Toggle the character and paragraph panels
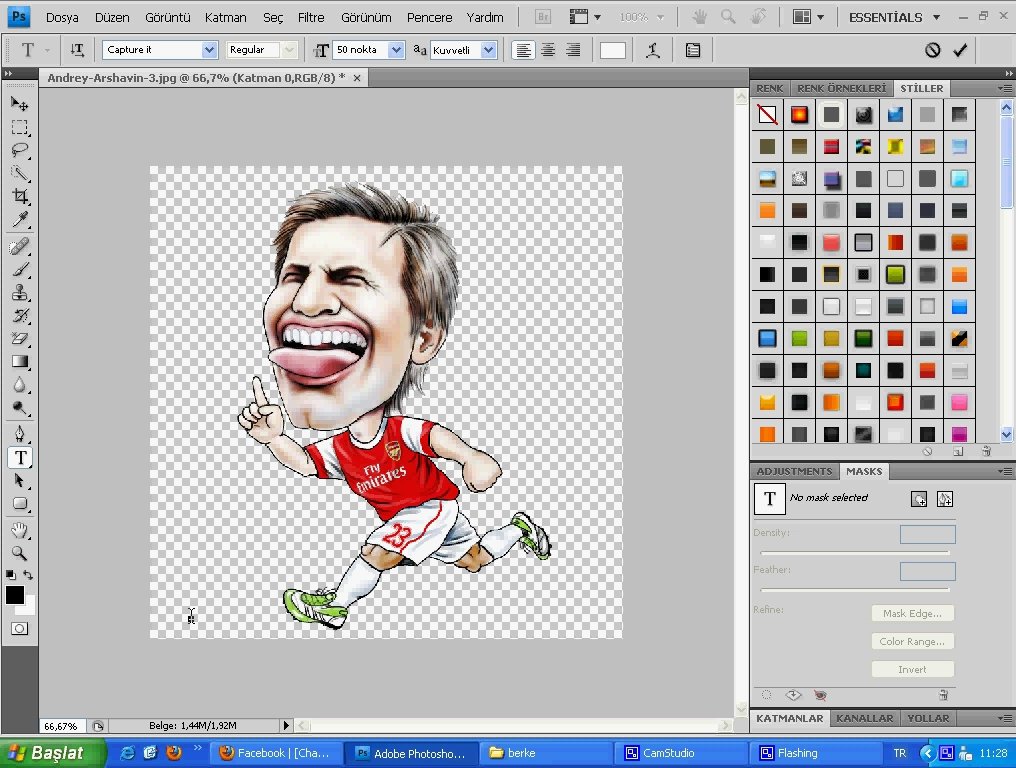1016x768 pixels. 693,50
